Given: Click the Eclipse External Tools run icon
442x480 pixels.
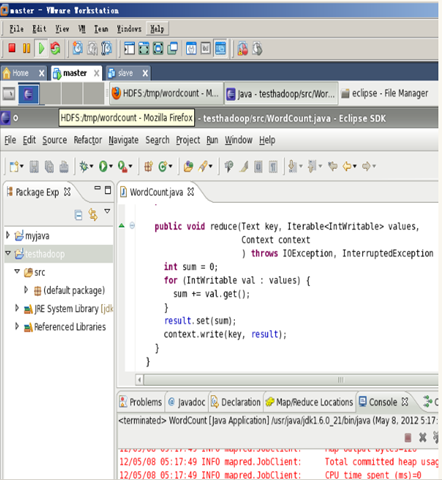Looking at the screenshot, I should coord(122,166).
